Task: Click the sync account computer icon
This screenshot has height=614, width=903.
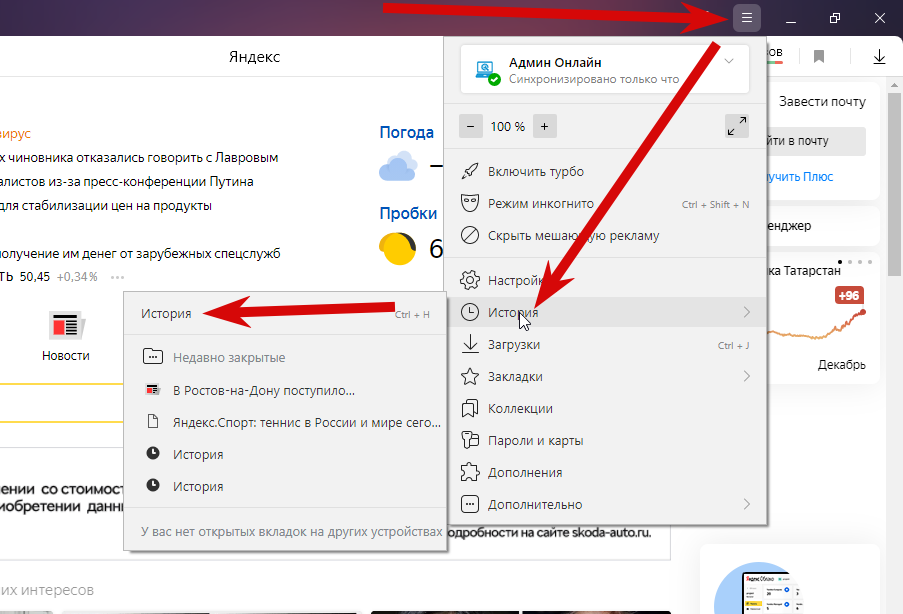Action: click(487, 72)
